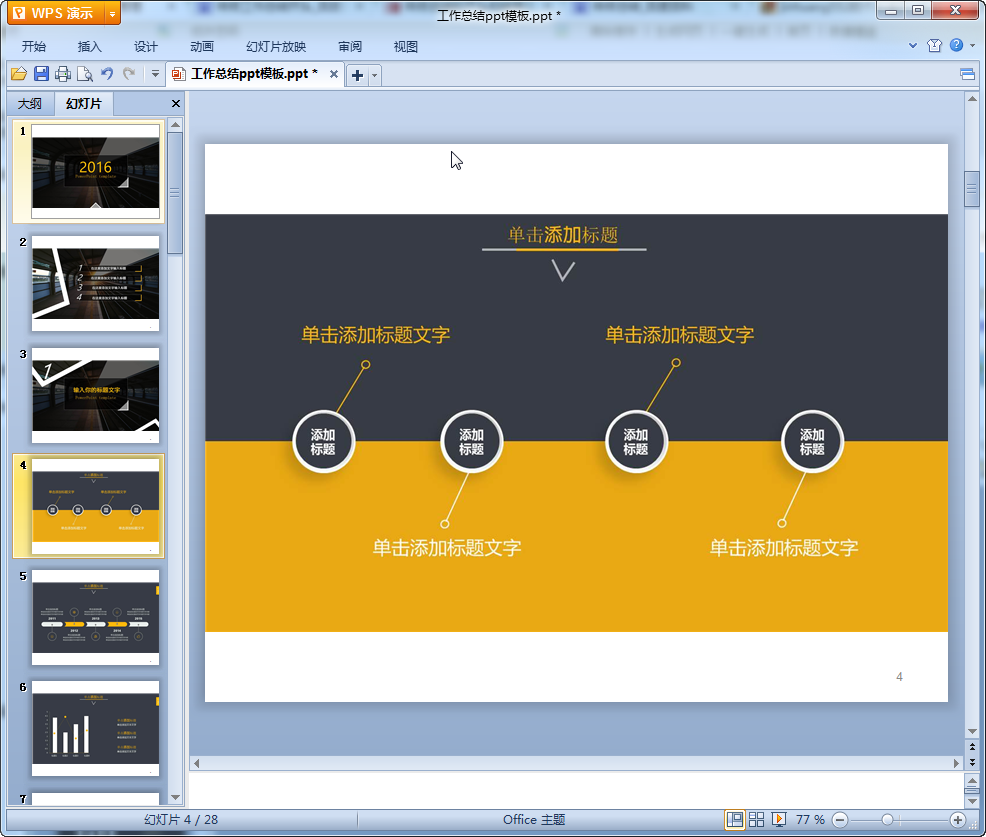The width and height of the screenshot is (986, 837).
Task: Go to next slide with double down arrow
Action: (972, 762)
